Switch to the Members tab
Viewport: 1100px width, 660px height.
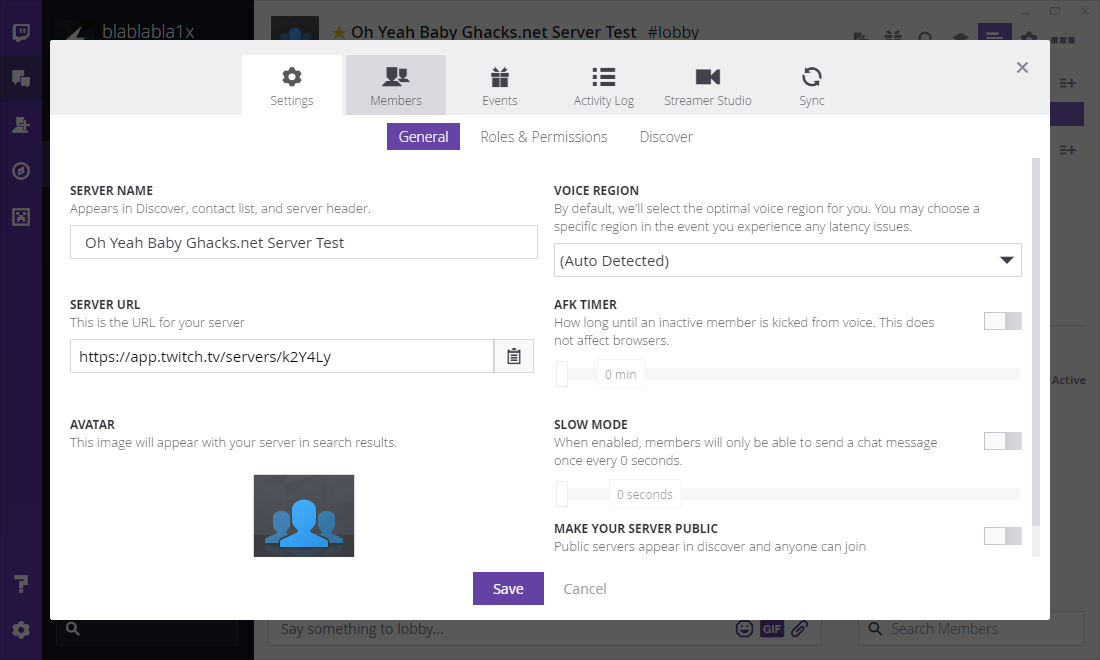pyautogui.click(x=396, y=86)
